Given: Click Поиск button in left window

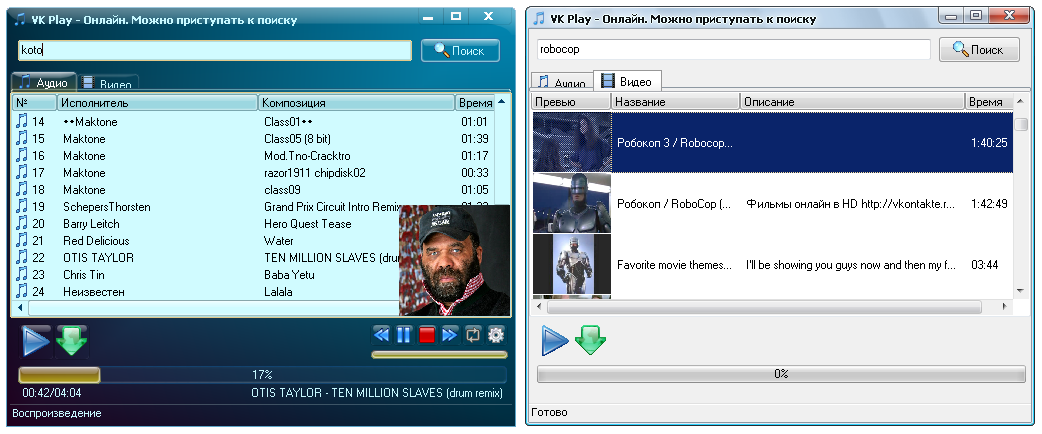Looking at the screenshot, I should [460, 51].
